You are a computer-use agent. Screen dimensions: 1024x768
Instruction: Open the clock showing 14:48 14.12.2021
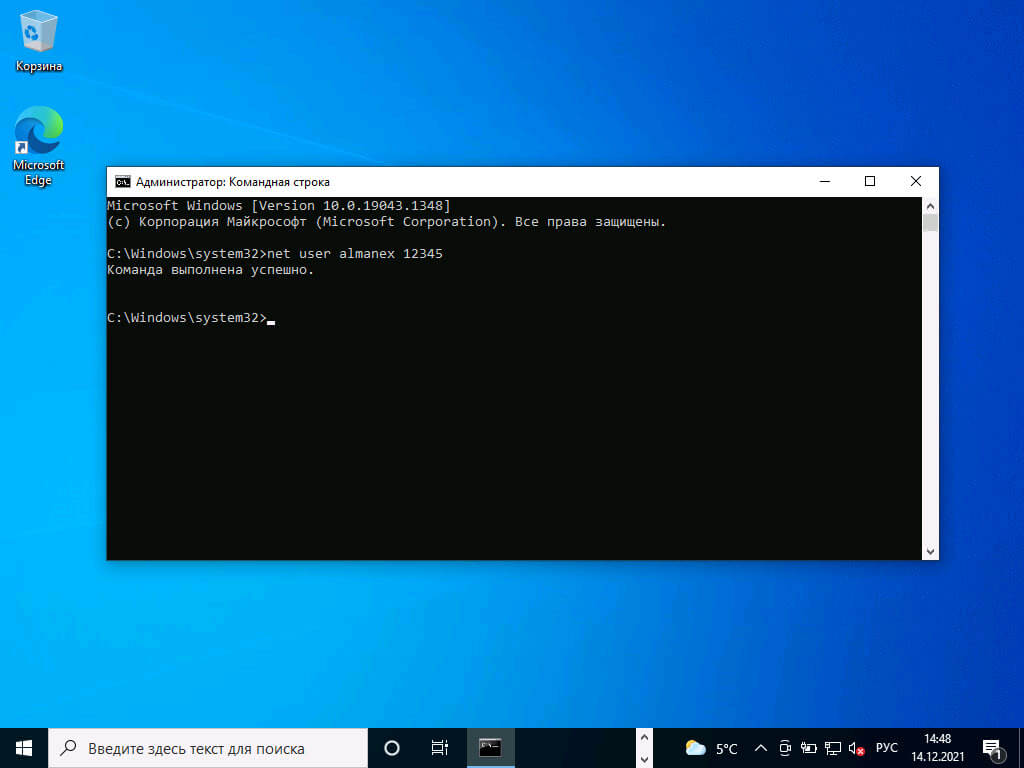pyautogui.click(x=938, y=748)
